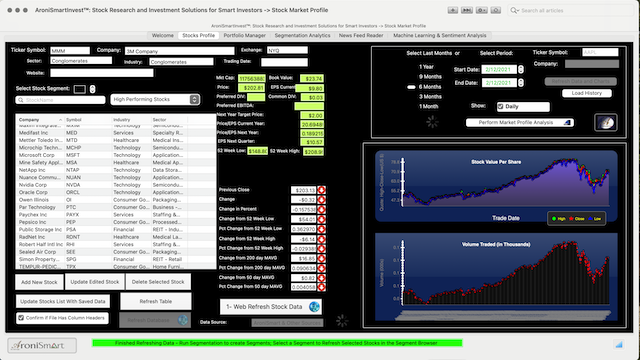Open Machine Learning & Sentiment Analysis tab
The image size is (640, 360).
tap(440, 36)
